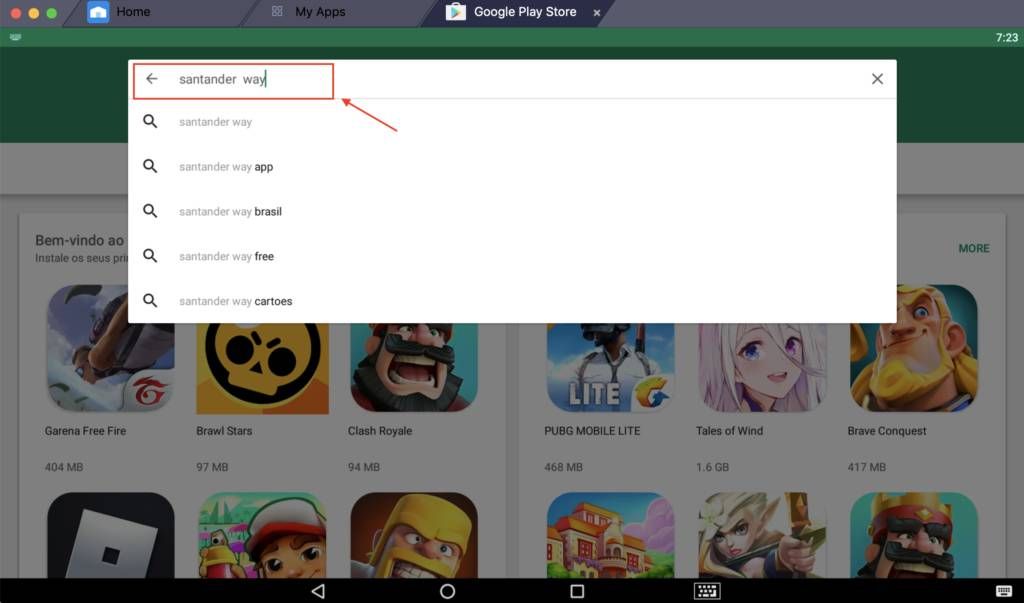Screen dimensions: 1024x603
Task: Click magnifier icon beside 'santander way cartoes'
Action: coord(150,301)
